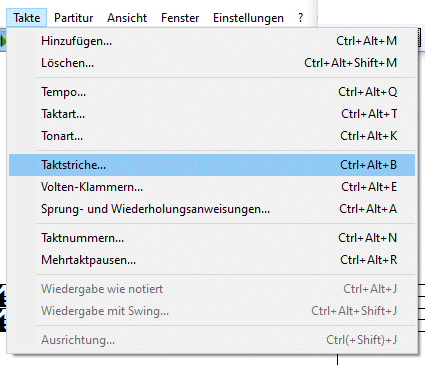
Task: Click the disabled Wiedergabe wie notiert entry
Action: click(212, 289)
